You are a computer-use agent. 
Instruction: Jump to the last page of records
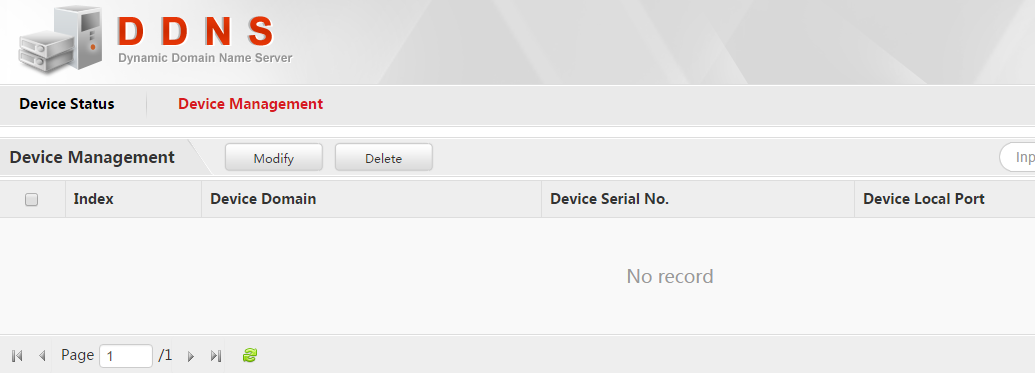215,356
